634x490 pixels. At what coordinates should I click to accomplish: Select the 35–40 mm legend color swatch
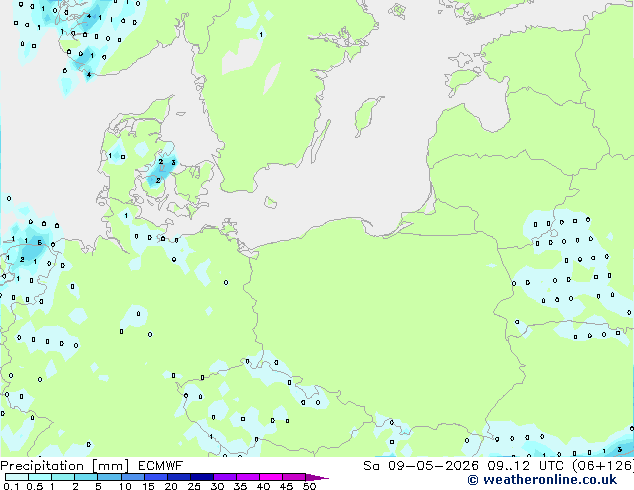247,477
